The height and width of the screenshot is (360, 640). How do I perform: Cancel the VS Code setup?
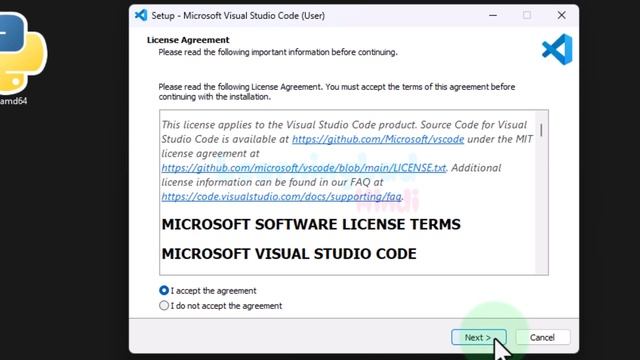[542, 337]
